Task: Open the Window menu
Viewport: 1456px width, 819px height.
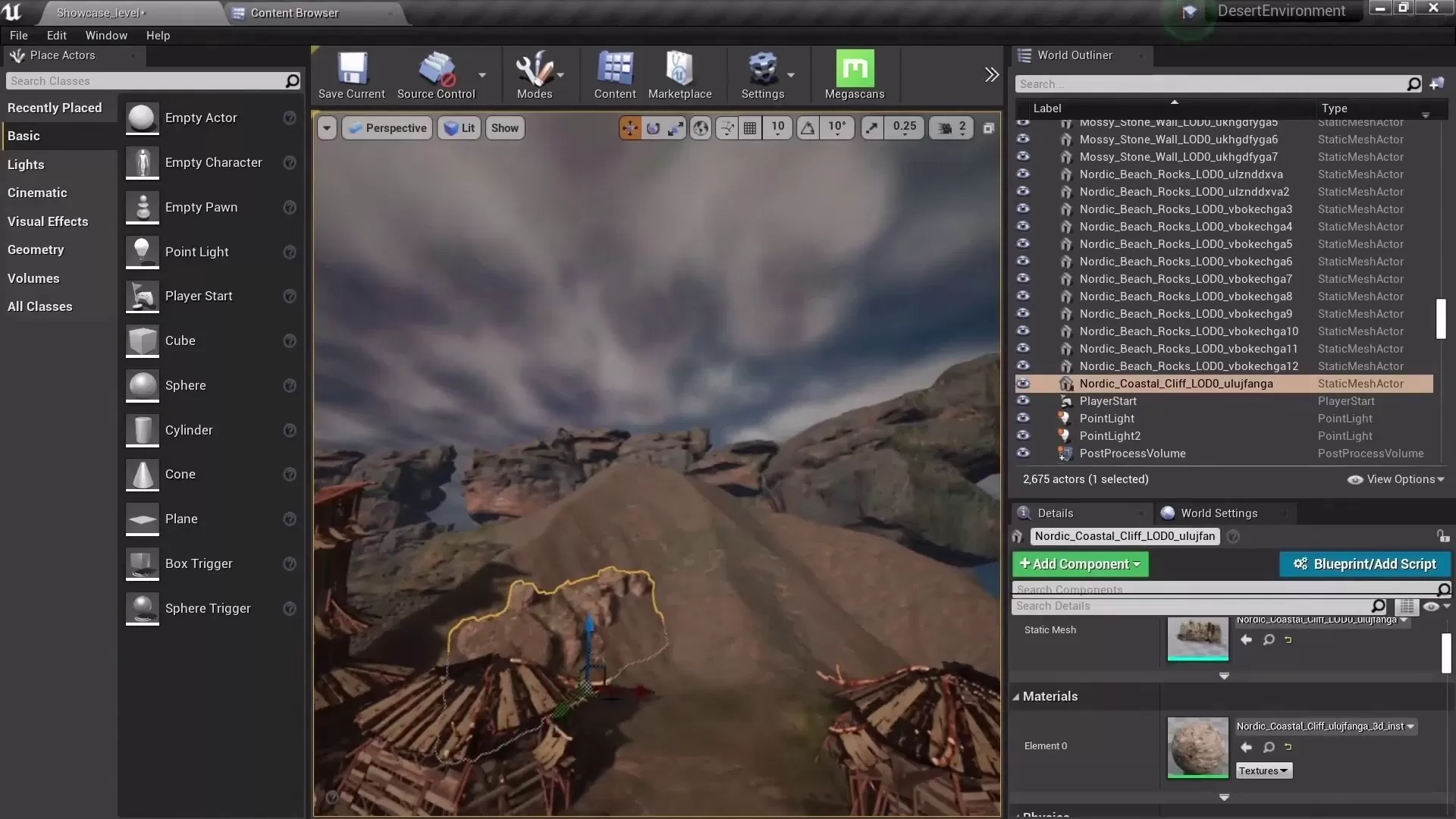Action: click(105, 35)
